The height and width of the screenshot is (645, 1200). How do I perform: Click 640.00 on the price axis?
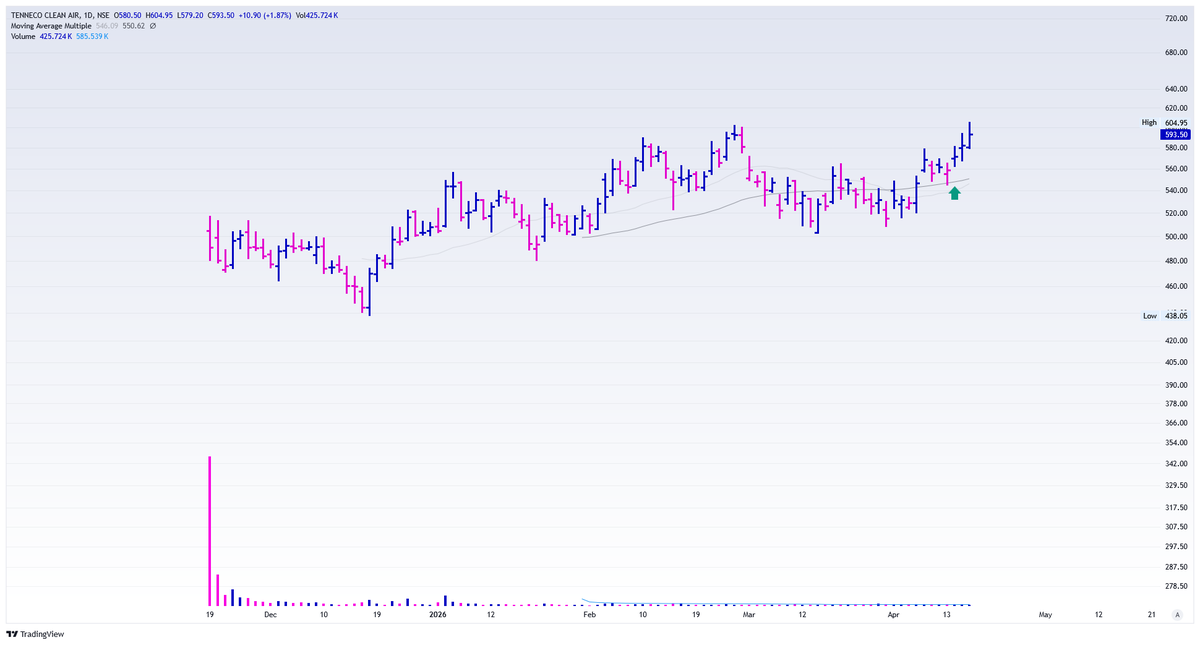(1175, 88)
